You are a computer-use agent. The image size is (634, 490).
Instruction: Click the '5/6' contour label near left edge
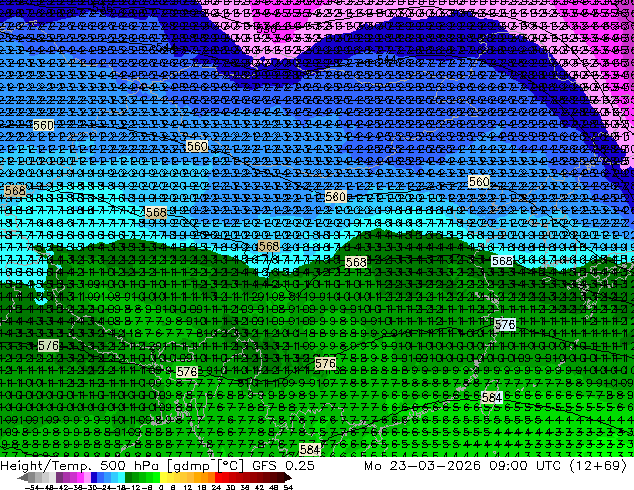49,346
